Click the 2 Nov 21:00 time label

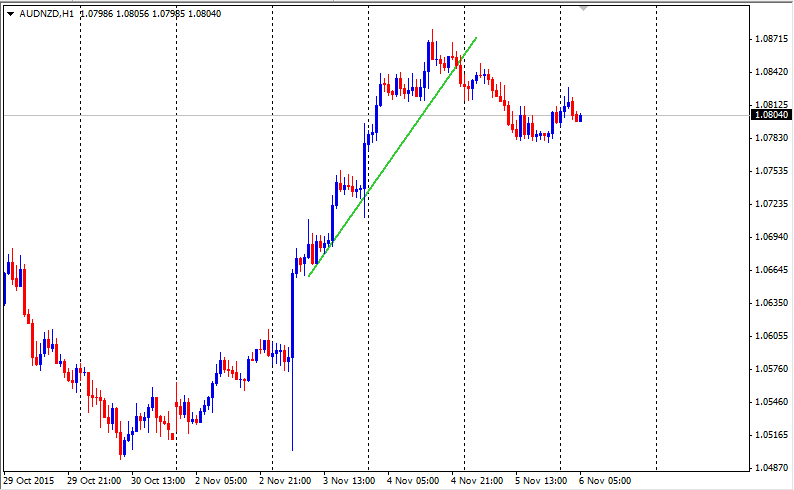285,480
